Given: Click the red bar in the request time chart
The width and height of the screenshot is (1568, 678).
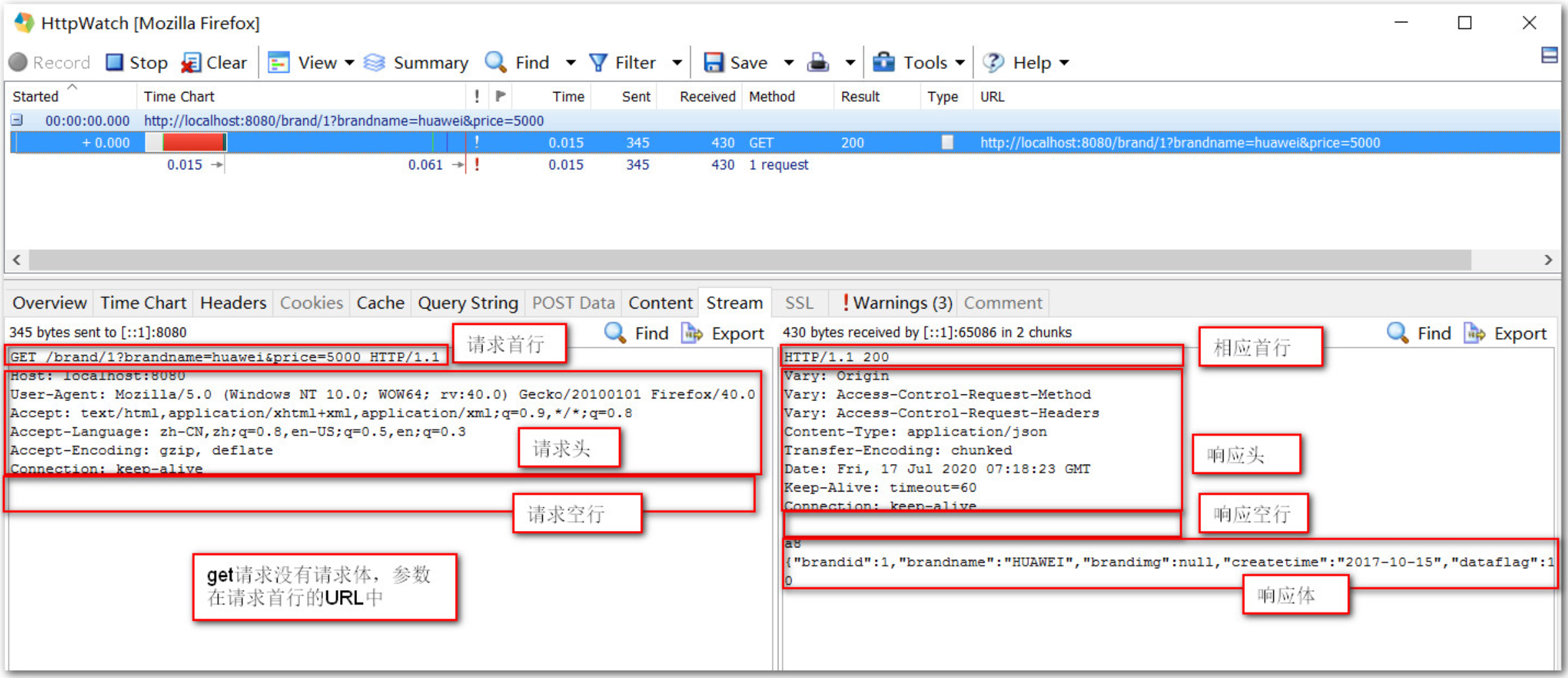Looking at the screenshot, I should 194,142.
